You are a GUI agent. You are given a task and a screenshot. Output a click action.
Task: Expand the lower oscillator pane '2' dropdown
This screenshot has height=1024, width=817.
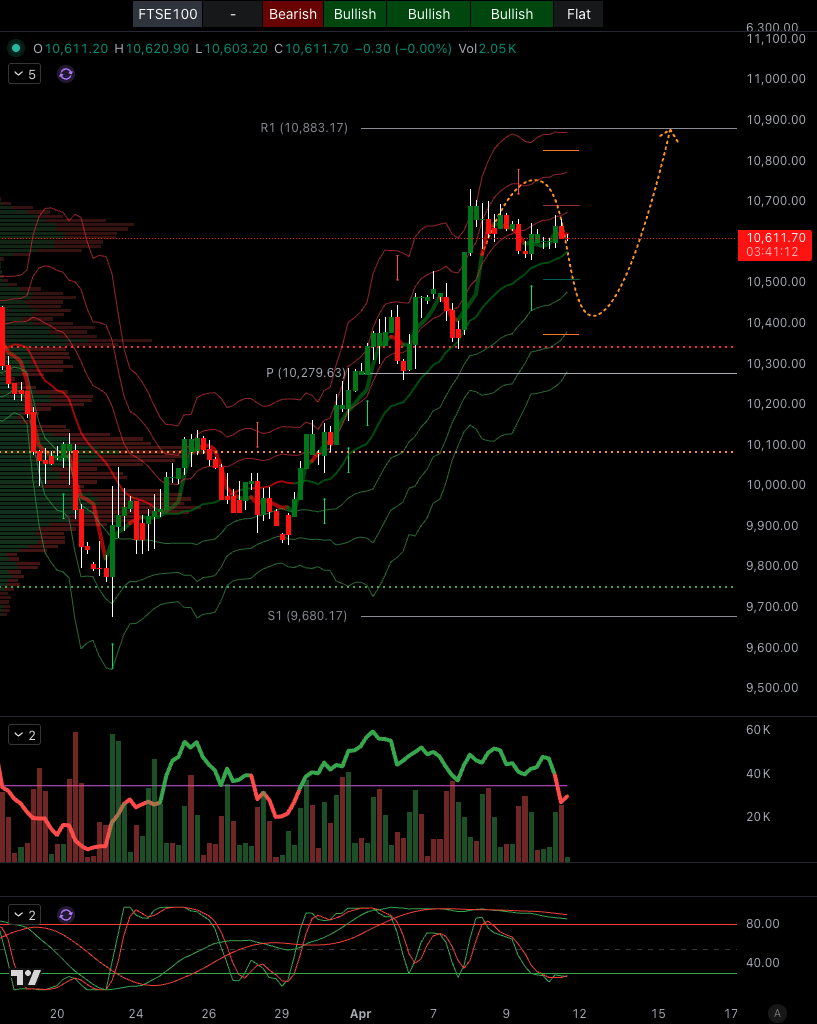tap(23, 913)
